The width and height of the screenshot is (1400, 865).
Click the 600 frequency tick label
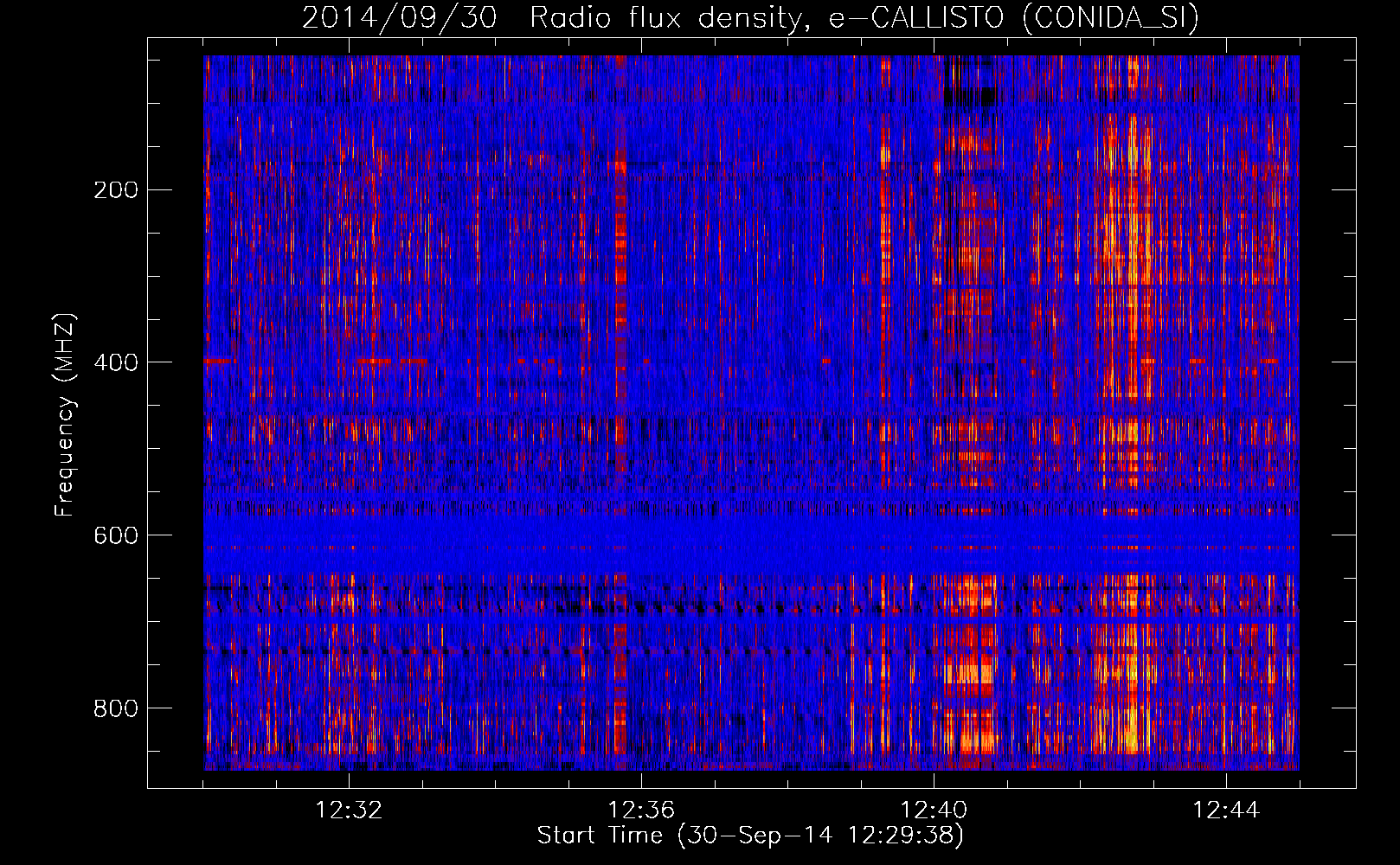click(116, 535)
